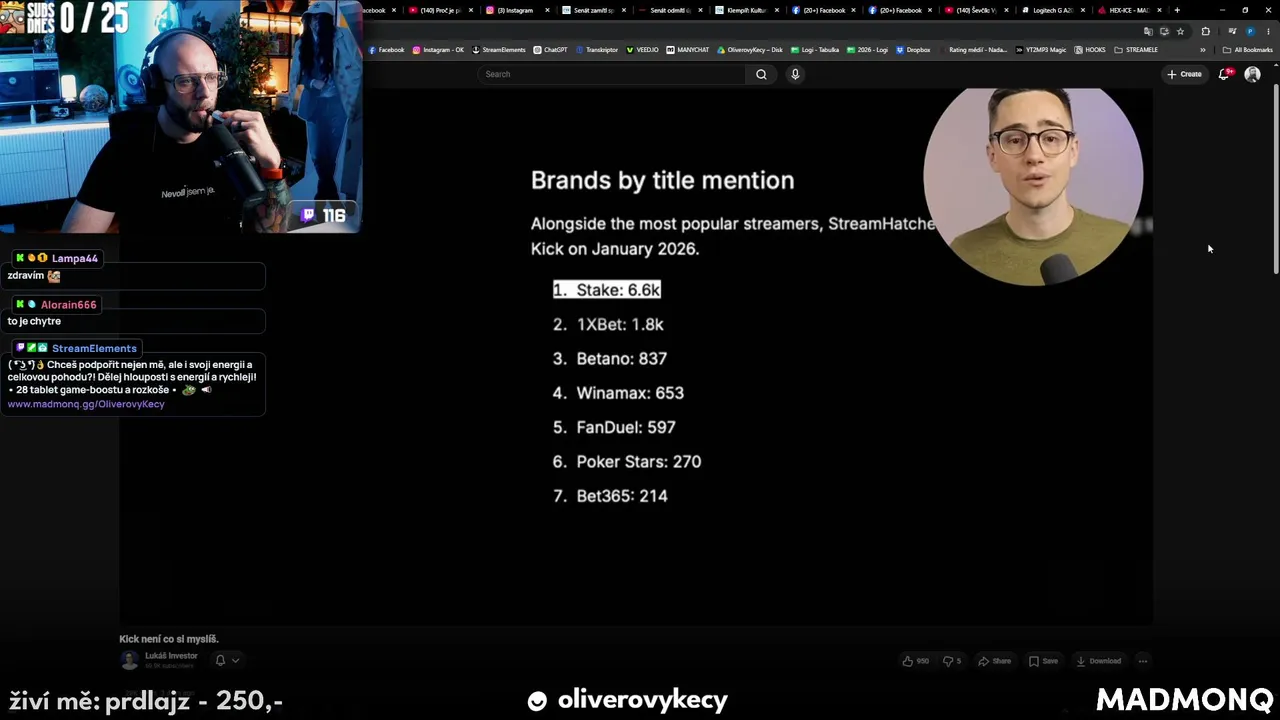Open the YouTube account avatar menu

[1252, 74]
